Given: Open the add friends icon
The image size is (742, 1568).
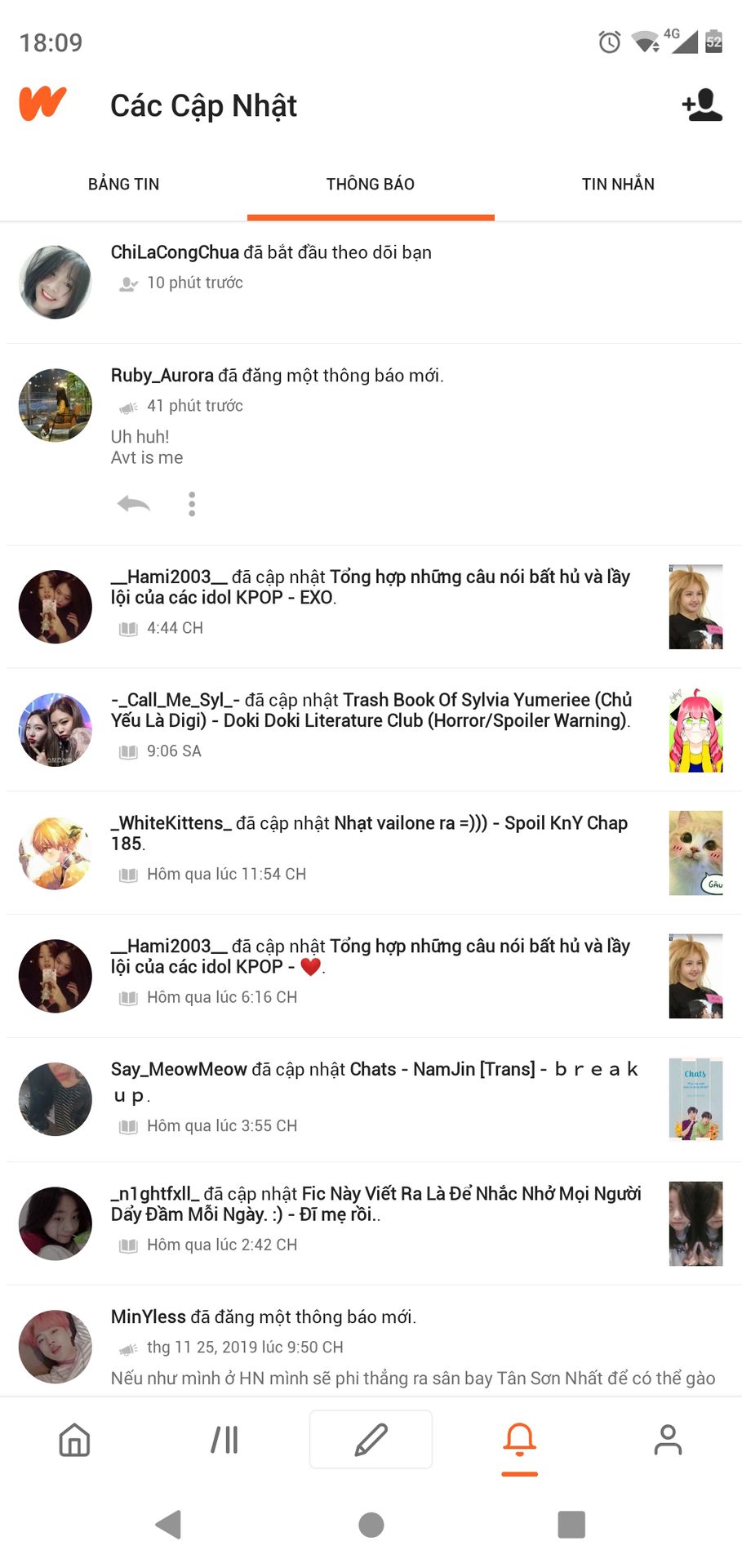Looking at the screenshot, I should (702, 105).
